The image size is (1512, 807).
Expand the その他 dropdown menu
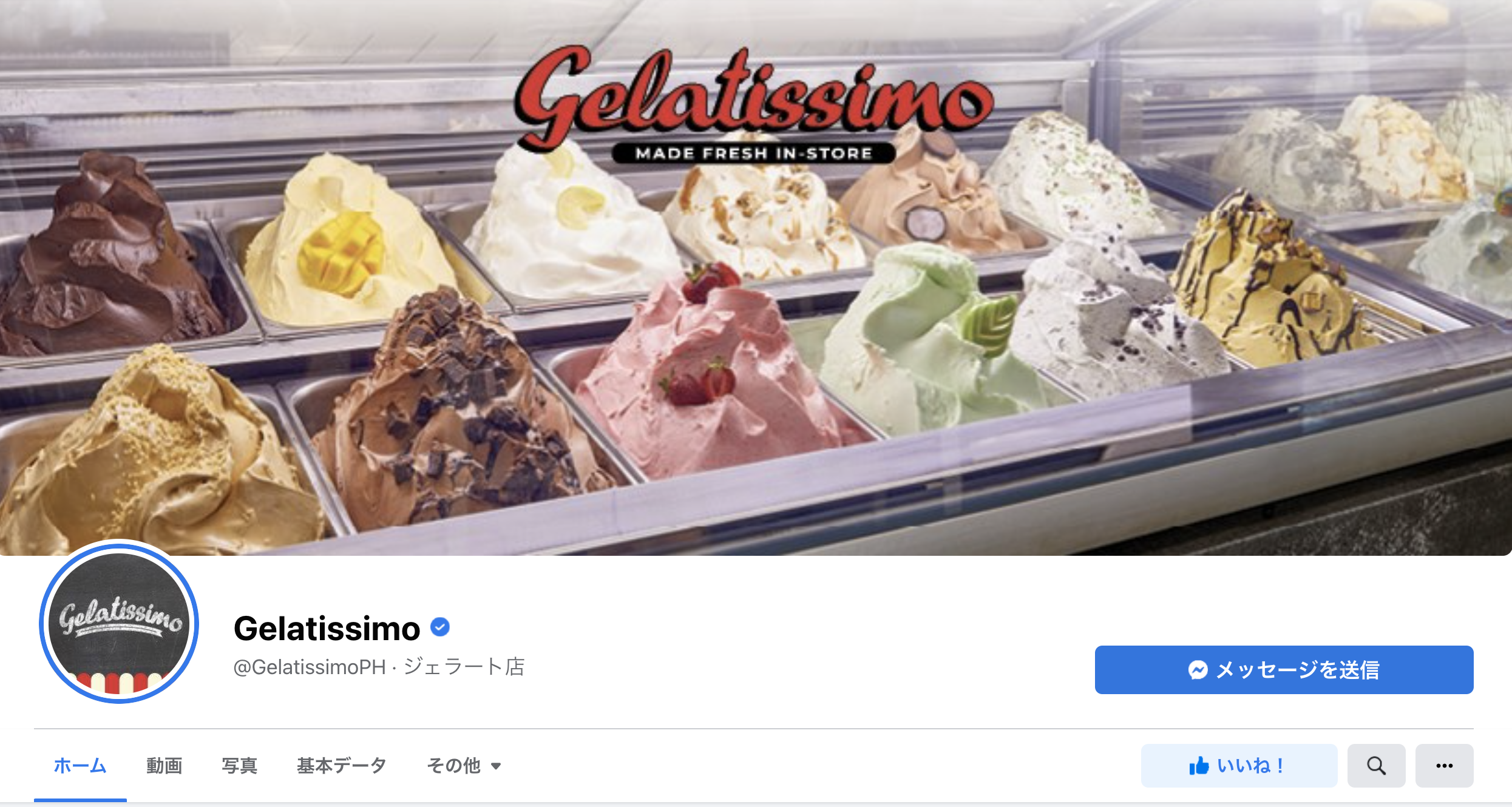(464, 766)
